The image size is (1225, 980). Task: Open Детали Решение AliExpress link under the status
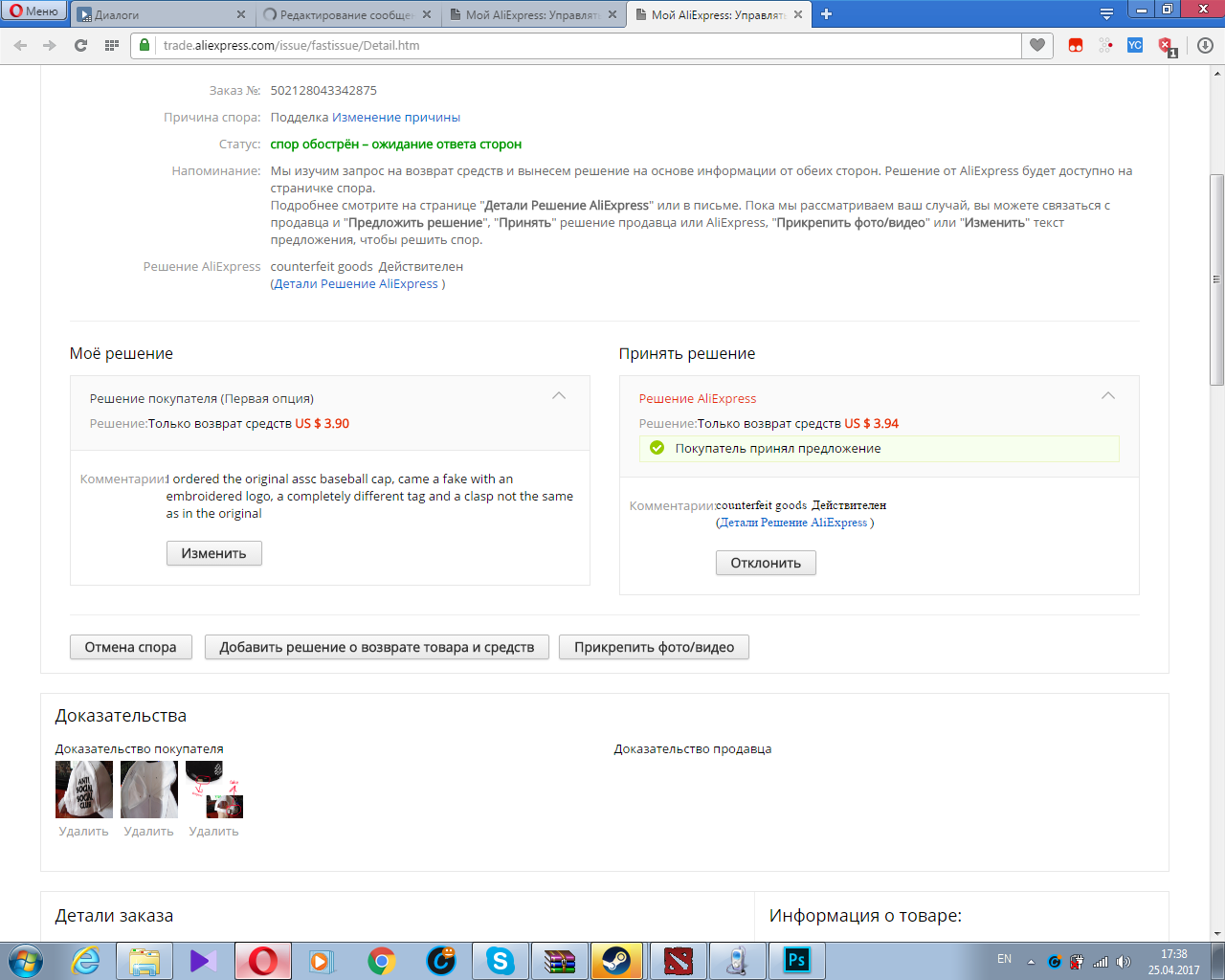coord(358,284)
